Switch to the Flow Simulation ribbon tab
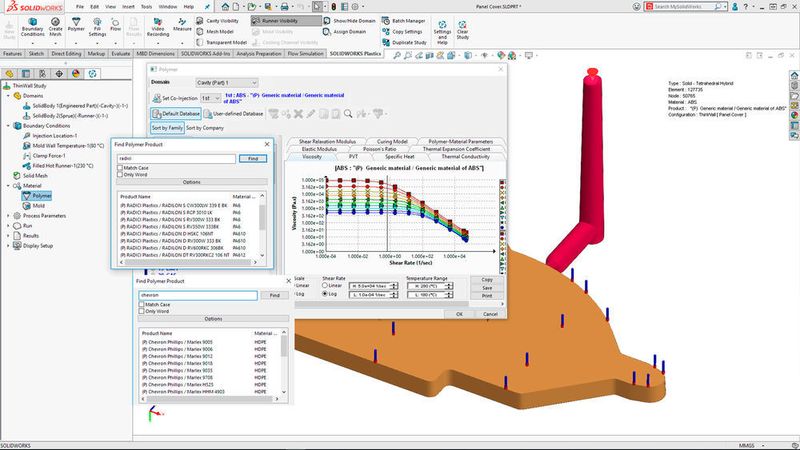The height and width of the screenshot is (450, 800). (305, 54)
